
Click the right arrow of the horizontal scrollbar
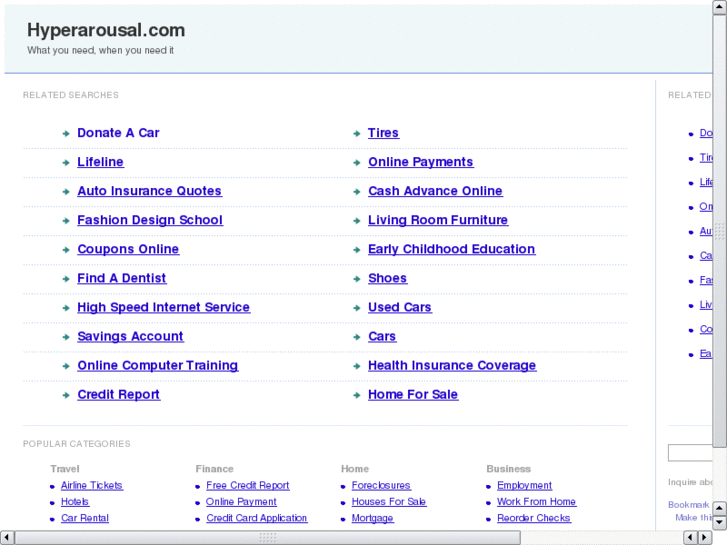[x=705, y=538]
